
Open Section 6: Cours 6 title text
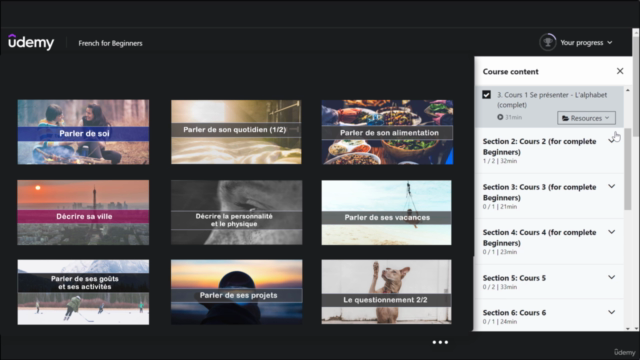click(x=514, y=313)
